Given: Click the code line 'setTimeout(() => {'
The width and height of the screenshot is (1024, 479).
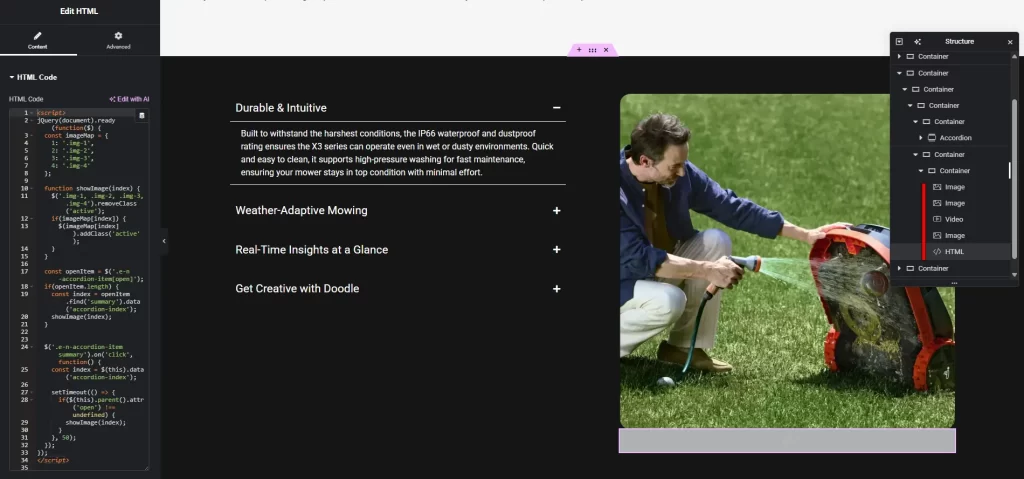Looking at the screenshot, I should (83, 392).
